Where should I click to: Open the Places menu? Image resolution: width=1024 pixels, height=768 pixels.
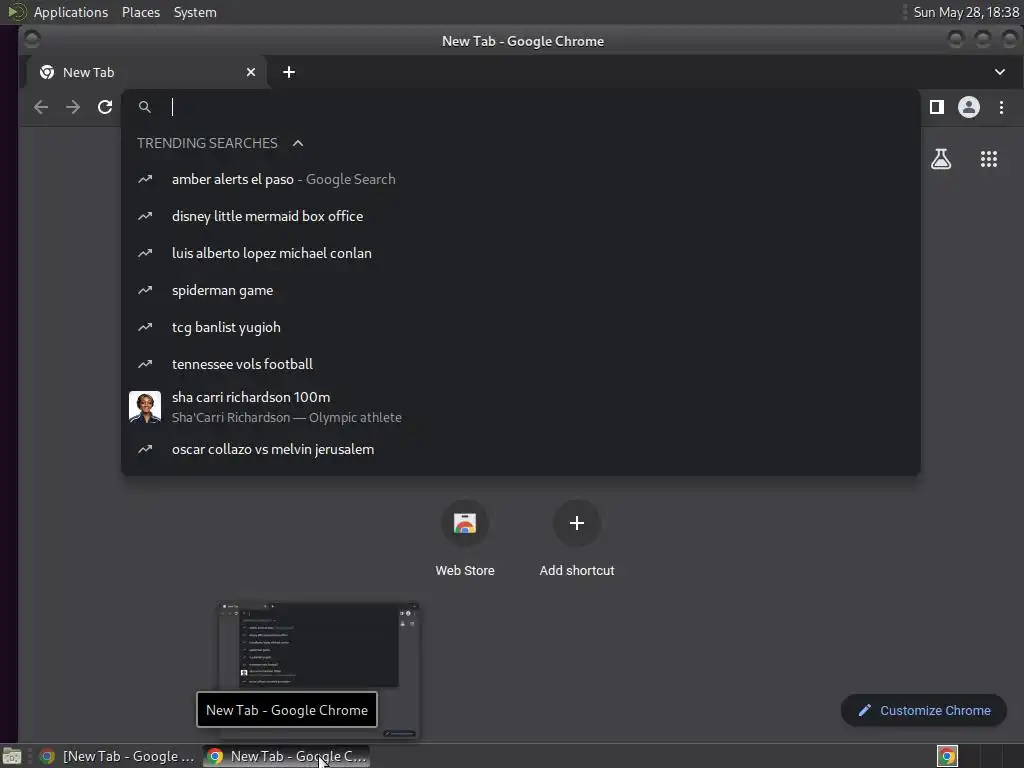click(141, 12)
